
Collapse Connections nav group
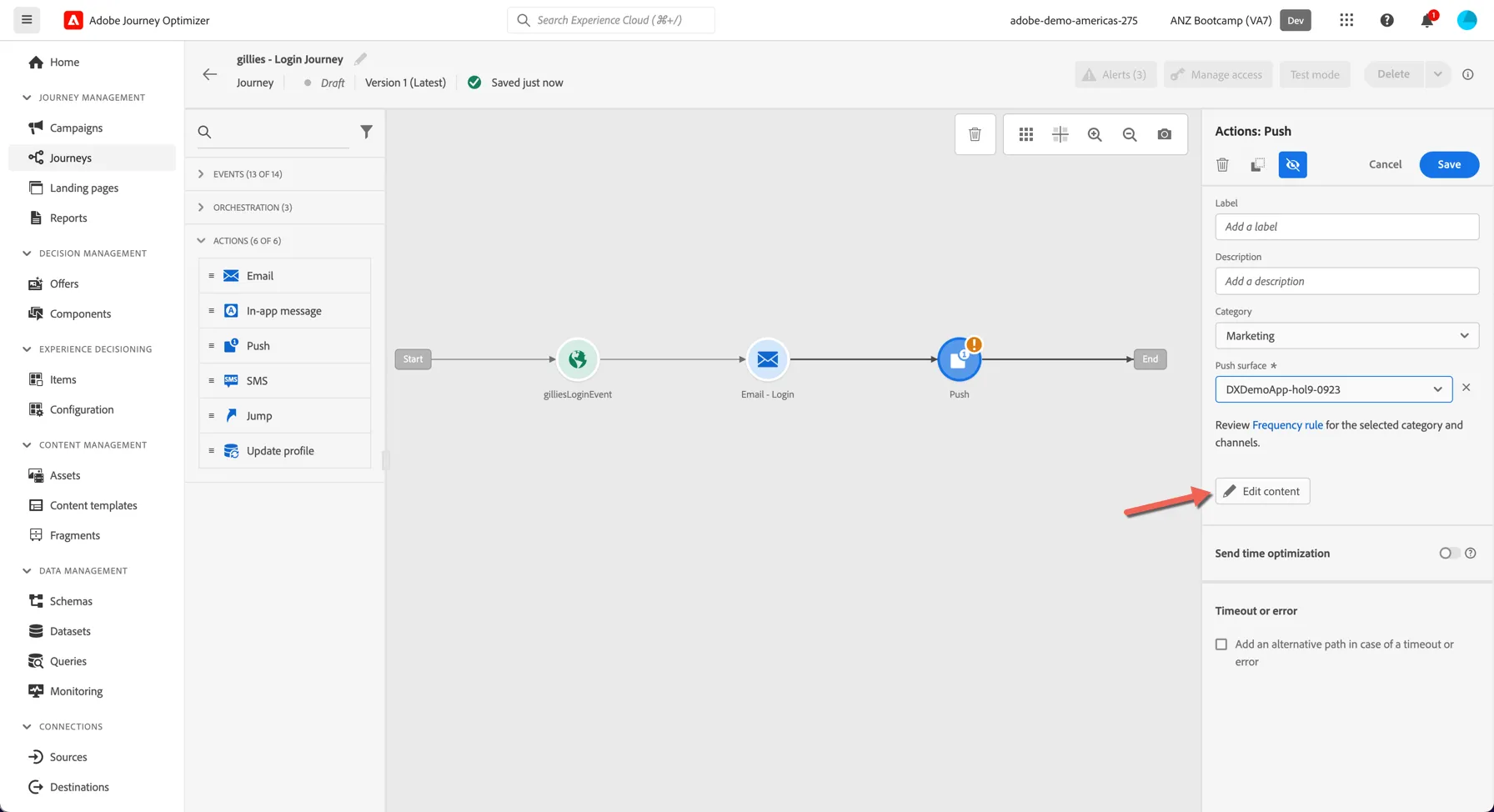[x=27, y=727]
